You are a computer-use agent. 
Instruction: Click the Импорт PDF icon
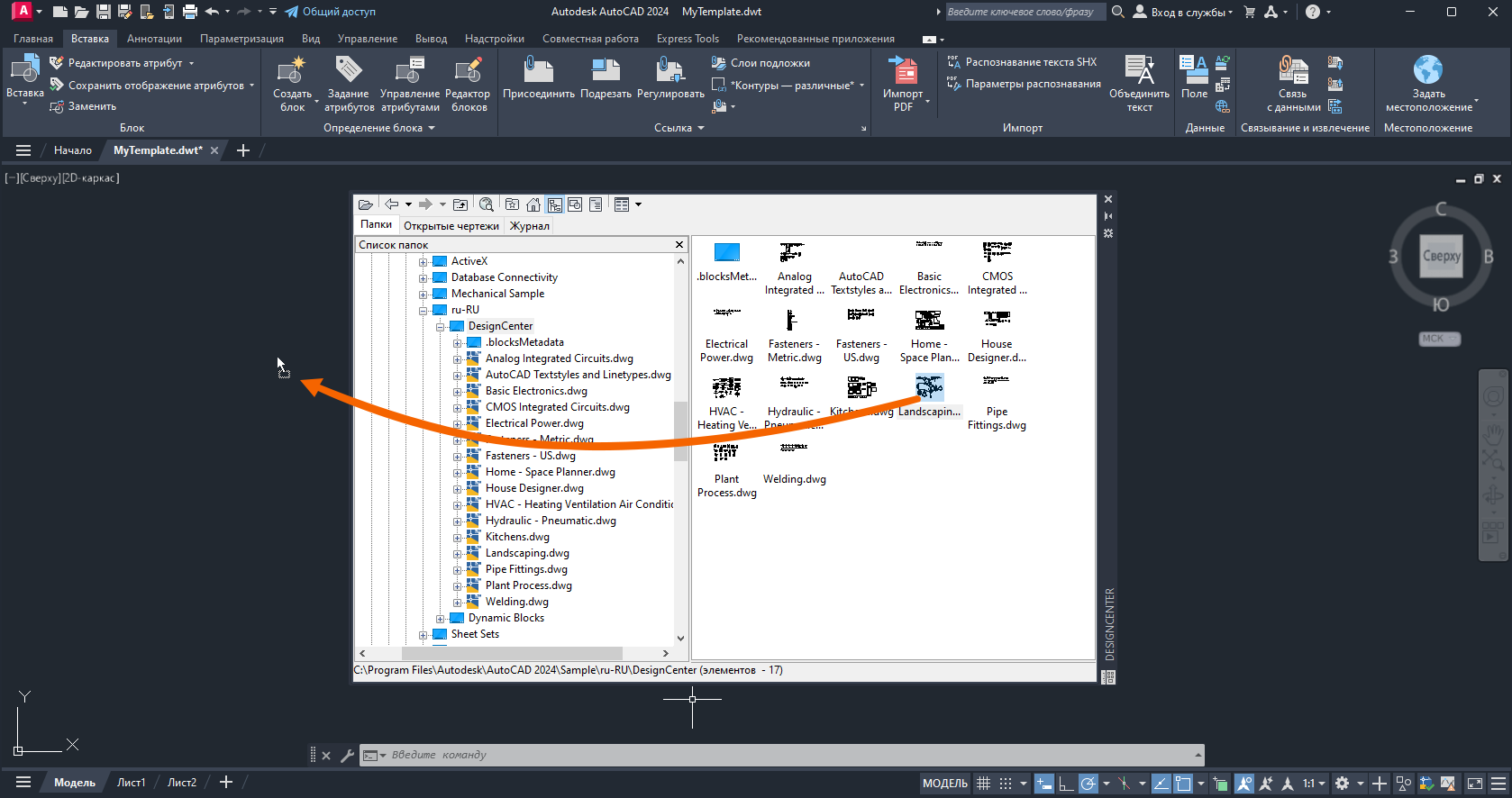point(903,70)
